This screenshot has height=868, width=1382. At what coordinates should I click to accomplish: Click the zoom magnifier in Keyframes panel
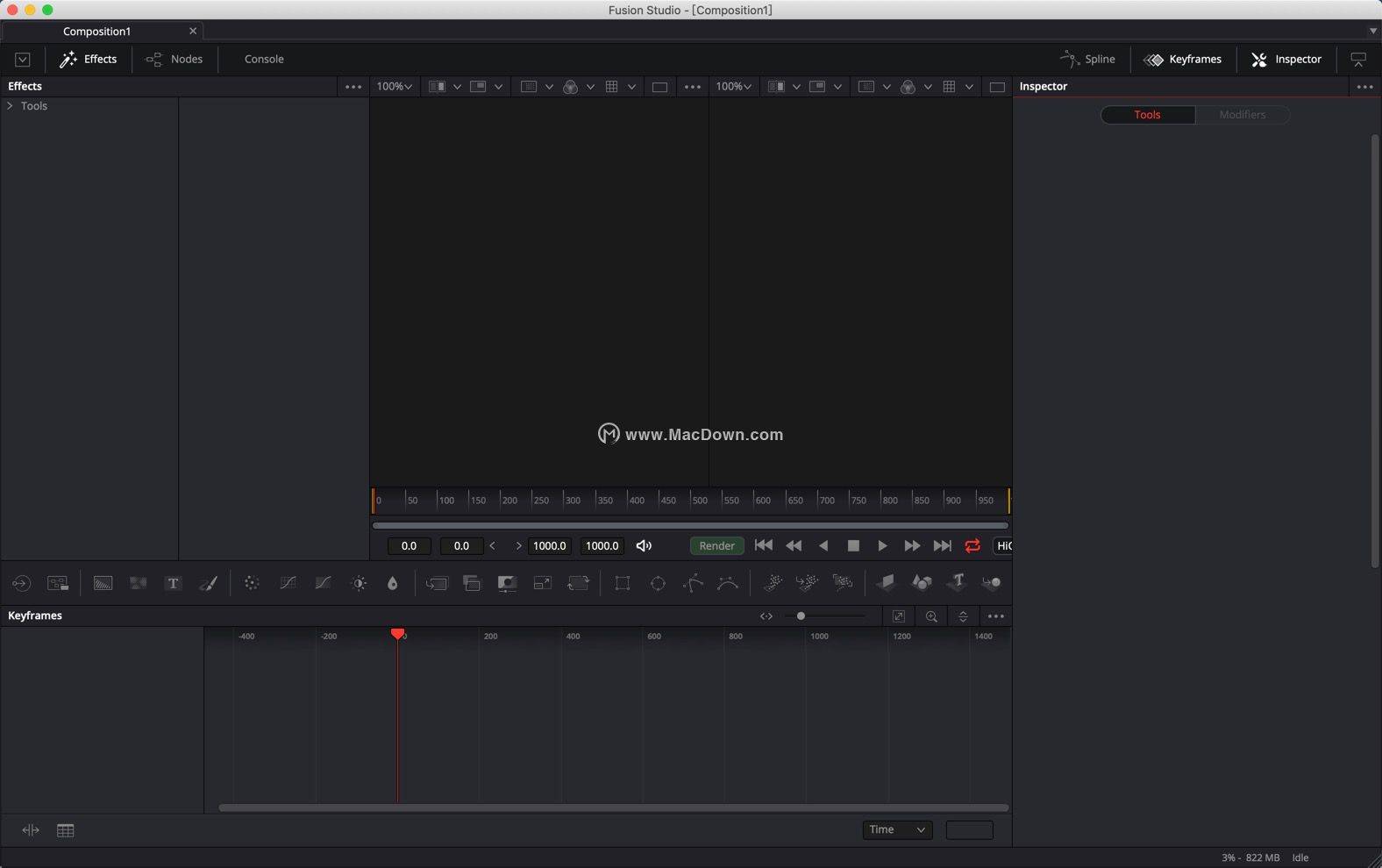click(x=931, y=616)
